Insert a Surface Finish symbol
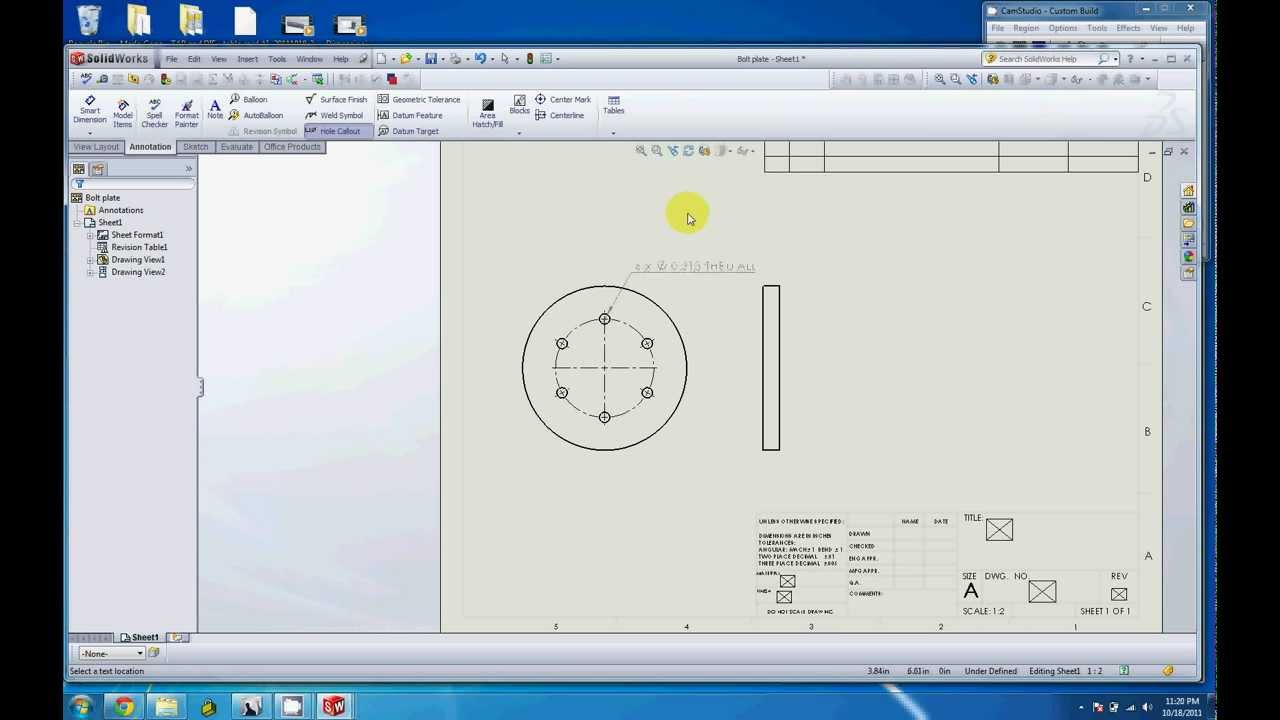This screenshot has height=720, width=1280. [336, 99]
